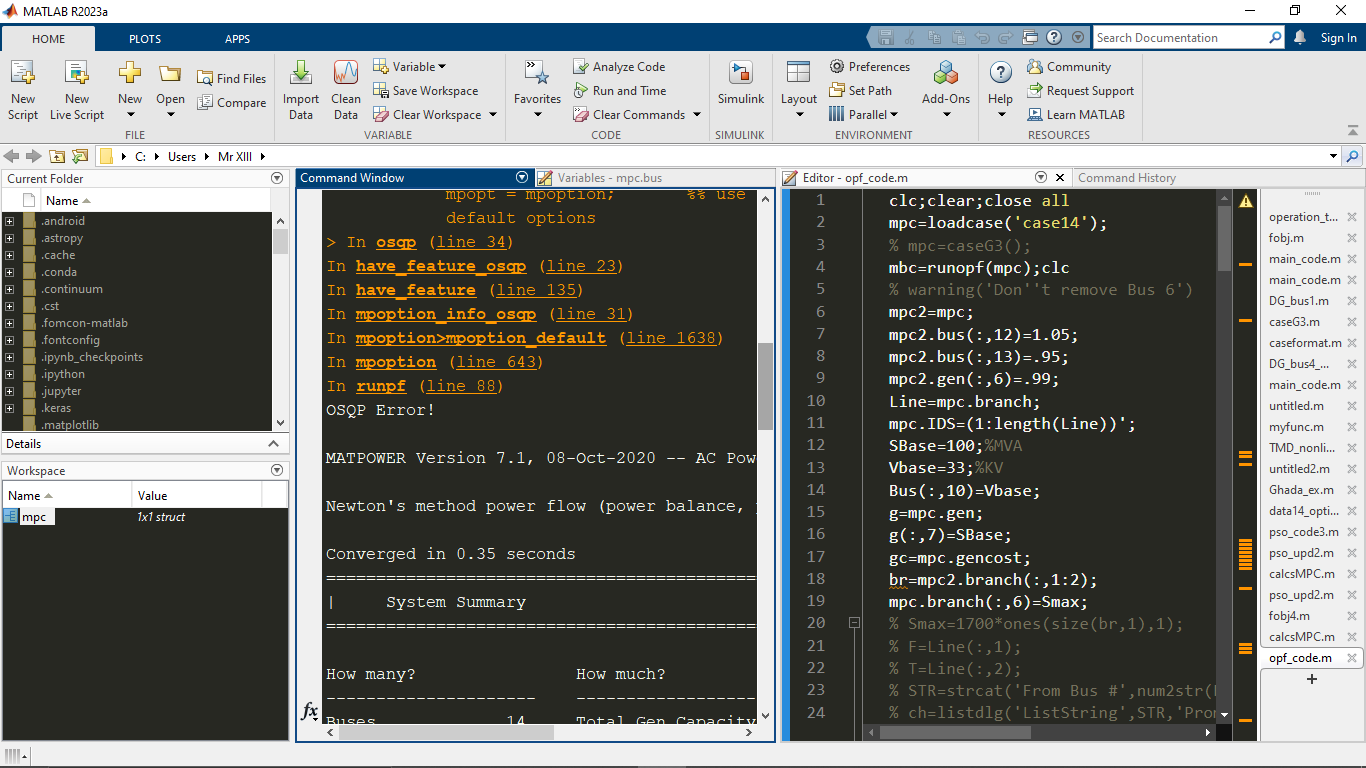Create a New Script
This screenshot has height=768, width=1366.
pos(22,88)
